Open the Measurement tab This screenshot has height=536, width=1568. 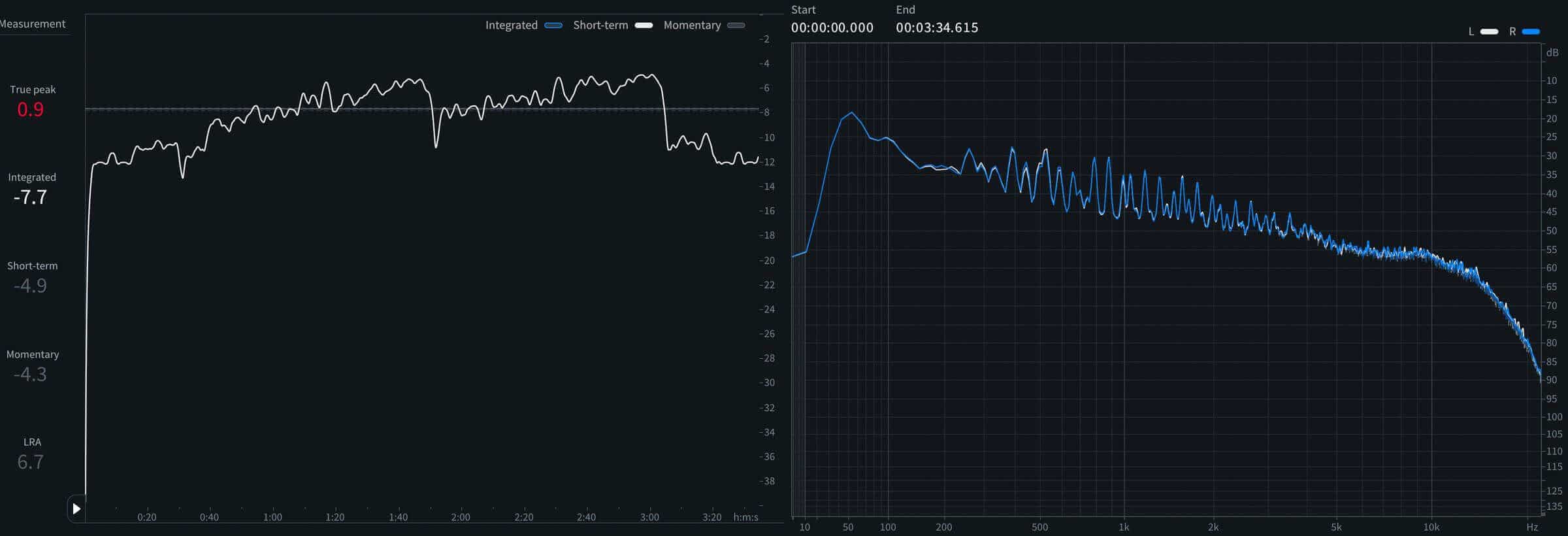coord(33,24)
